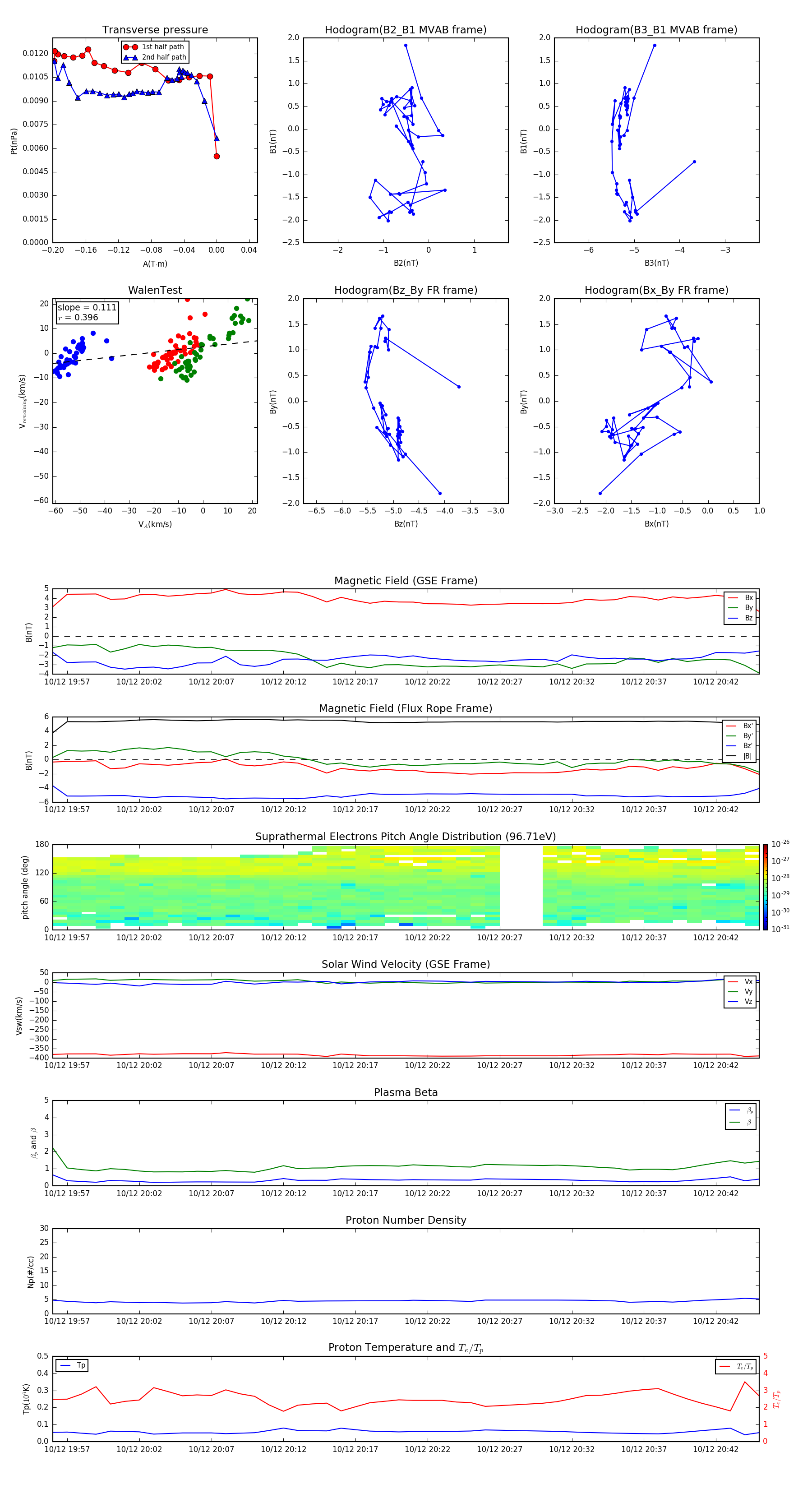Click the 'V_remaining(km/s)' y-axis label
812x1489 pixels.
23,401
